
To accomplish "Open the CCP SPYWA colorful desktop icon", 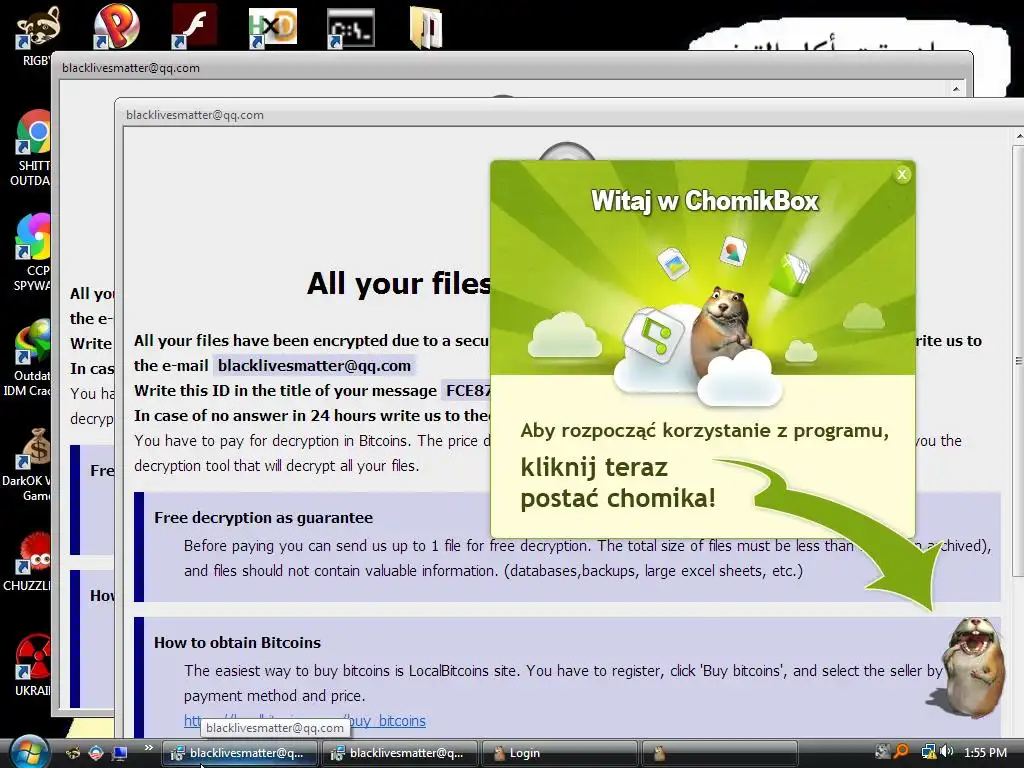I will (33, 253).
